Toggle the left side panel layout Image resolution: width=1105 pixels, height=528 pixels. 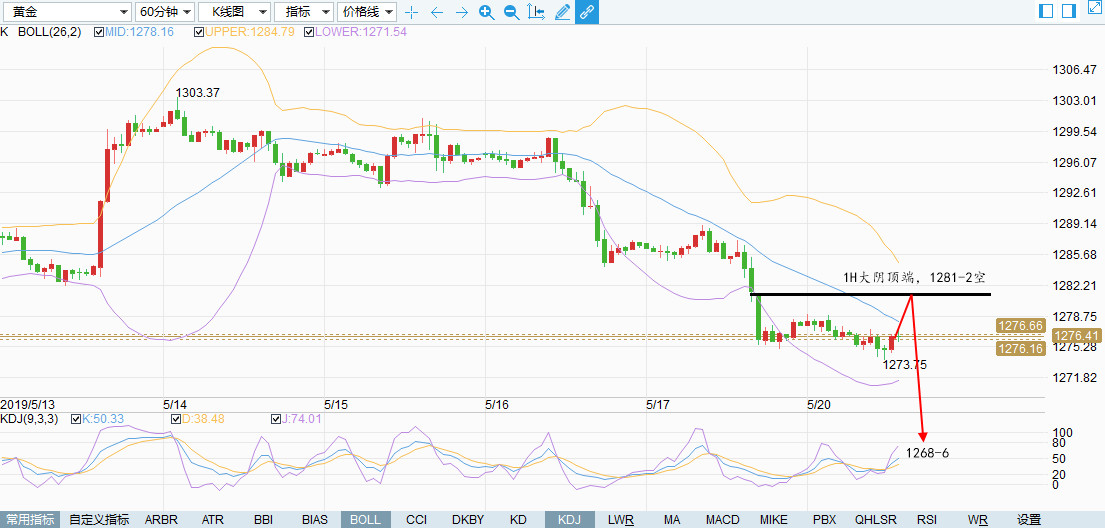[x=1046, y=11]
